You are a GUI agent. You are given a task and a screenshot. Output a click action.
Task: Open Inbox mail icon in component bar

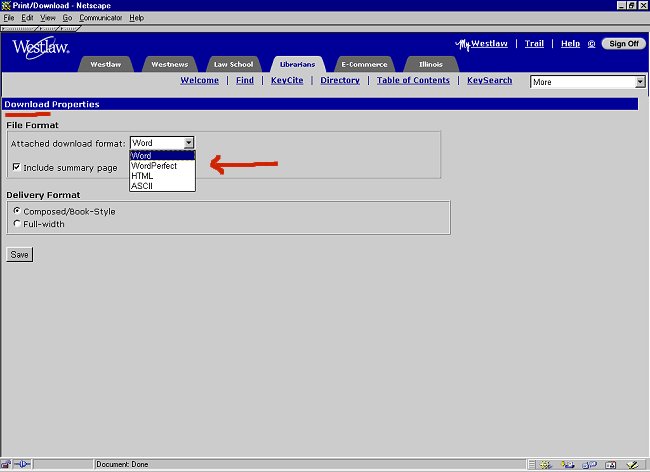(x=568, y=465)
